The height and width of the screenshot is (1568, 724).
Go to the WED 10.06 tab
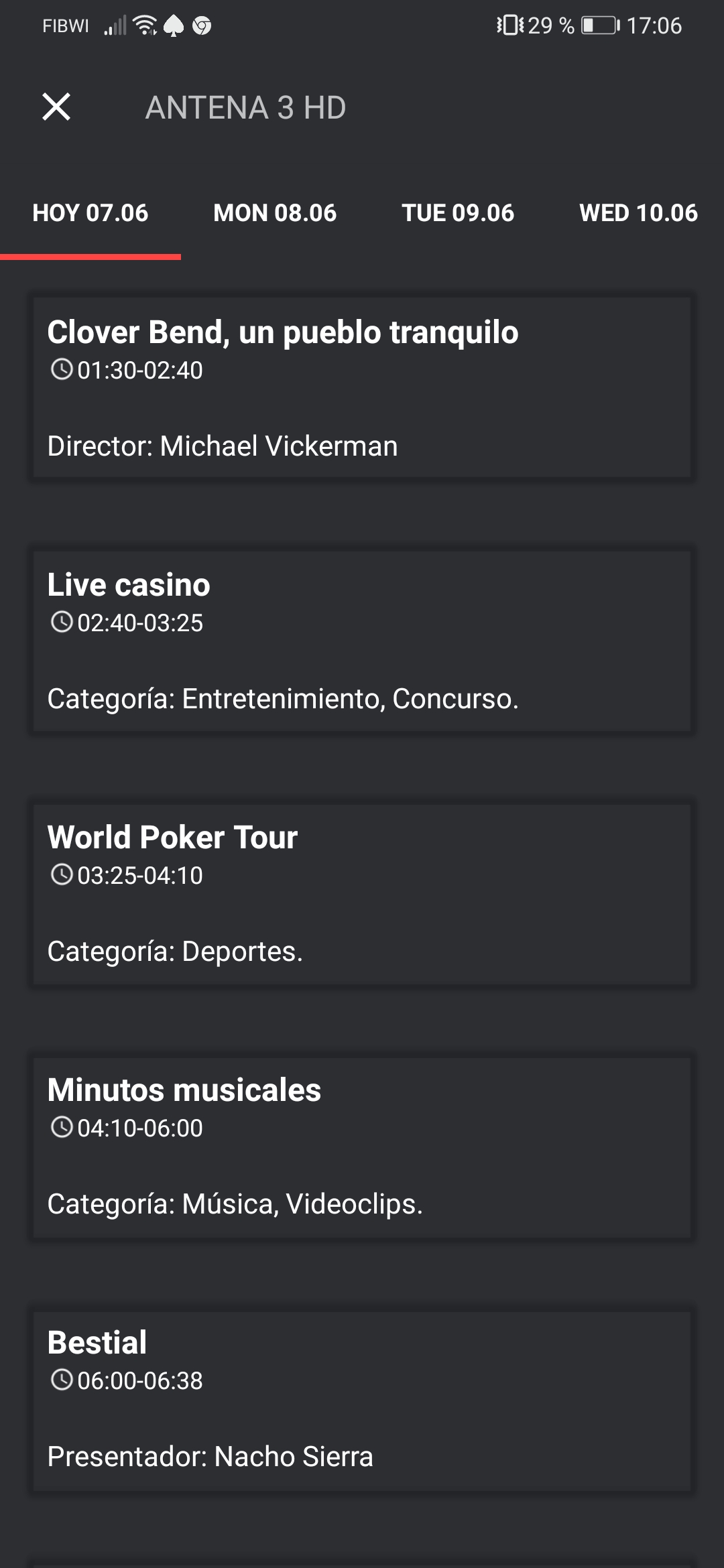tap(638, 213)
